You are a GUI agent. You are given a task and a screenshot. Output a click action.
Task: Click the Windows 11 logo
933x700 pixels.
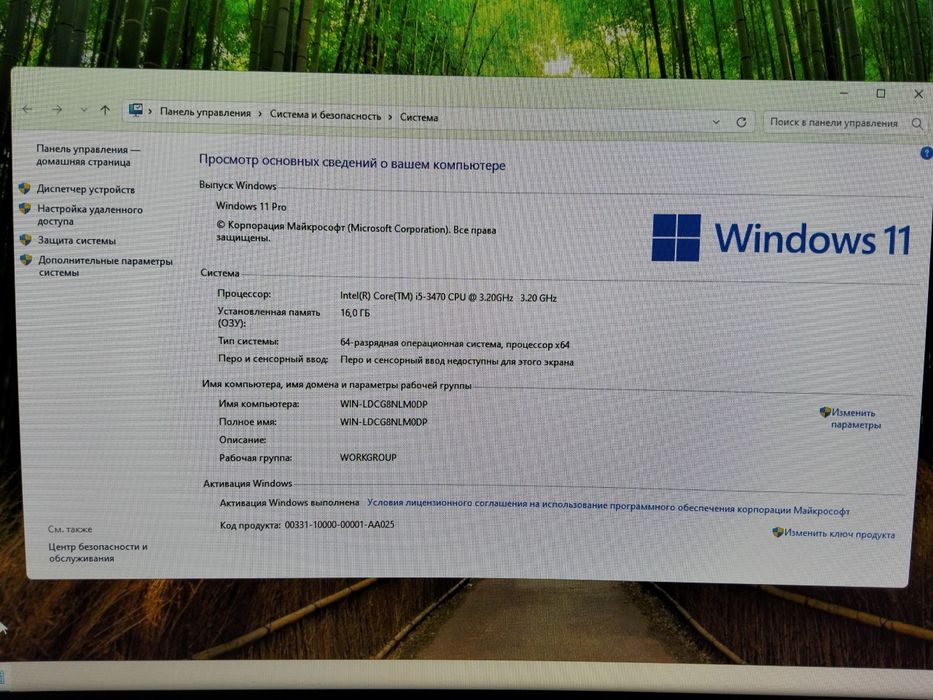781,239
